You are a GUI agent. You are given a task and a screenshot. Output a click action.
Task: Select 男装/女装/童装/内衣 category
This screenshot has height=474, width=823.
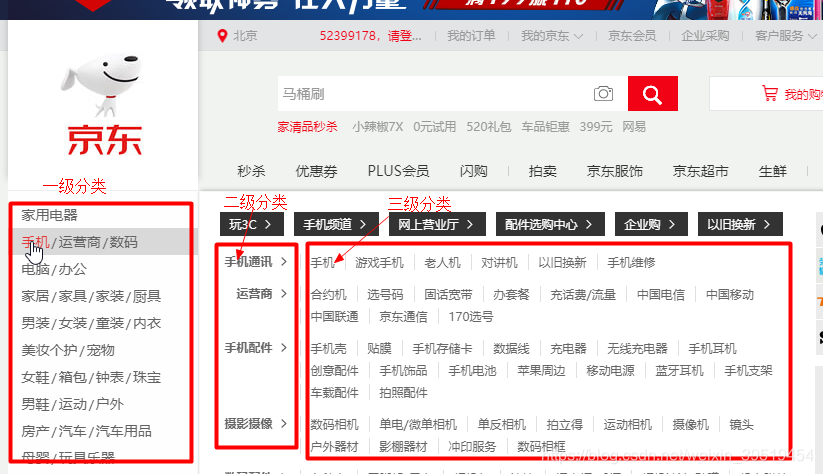91,323
